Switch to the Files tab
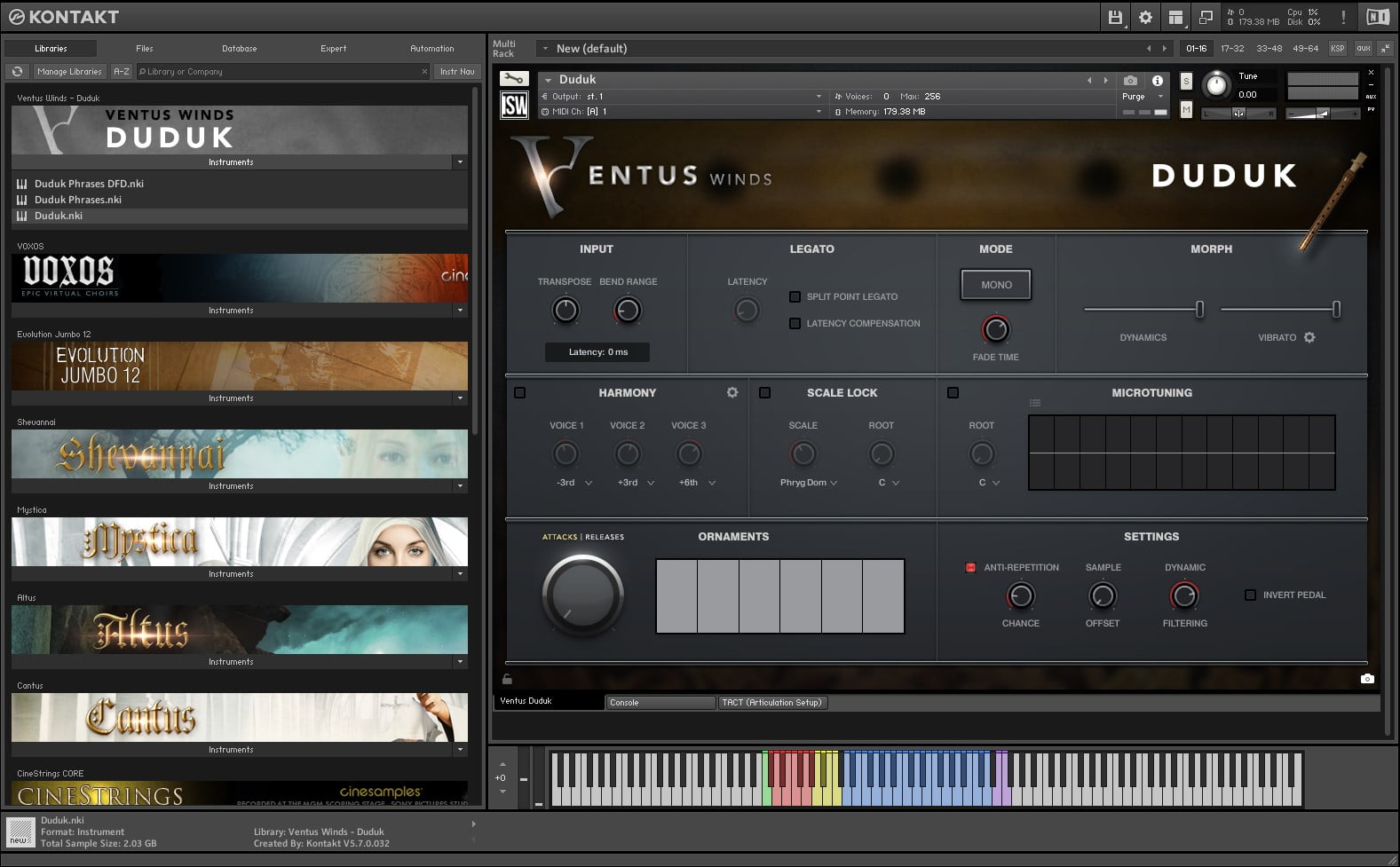This screenshot has width=1400, height=867. tap(145, 48)
